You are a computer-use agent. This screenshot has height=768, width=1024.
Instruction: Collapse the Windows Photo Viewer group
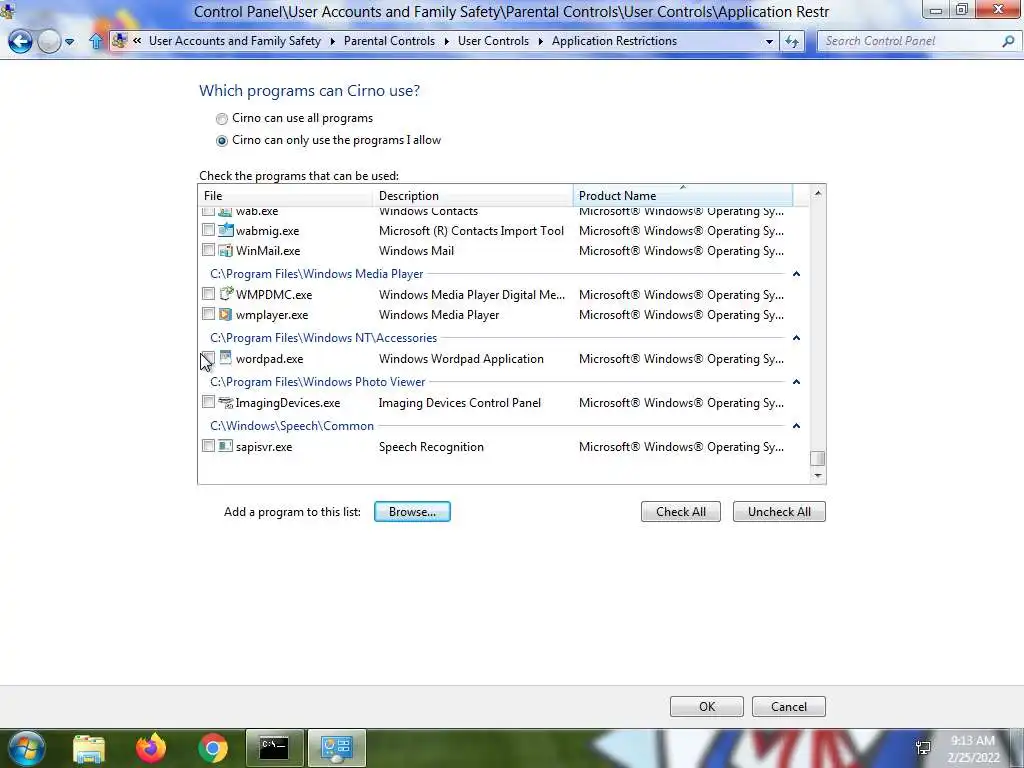point(796,381)
